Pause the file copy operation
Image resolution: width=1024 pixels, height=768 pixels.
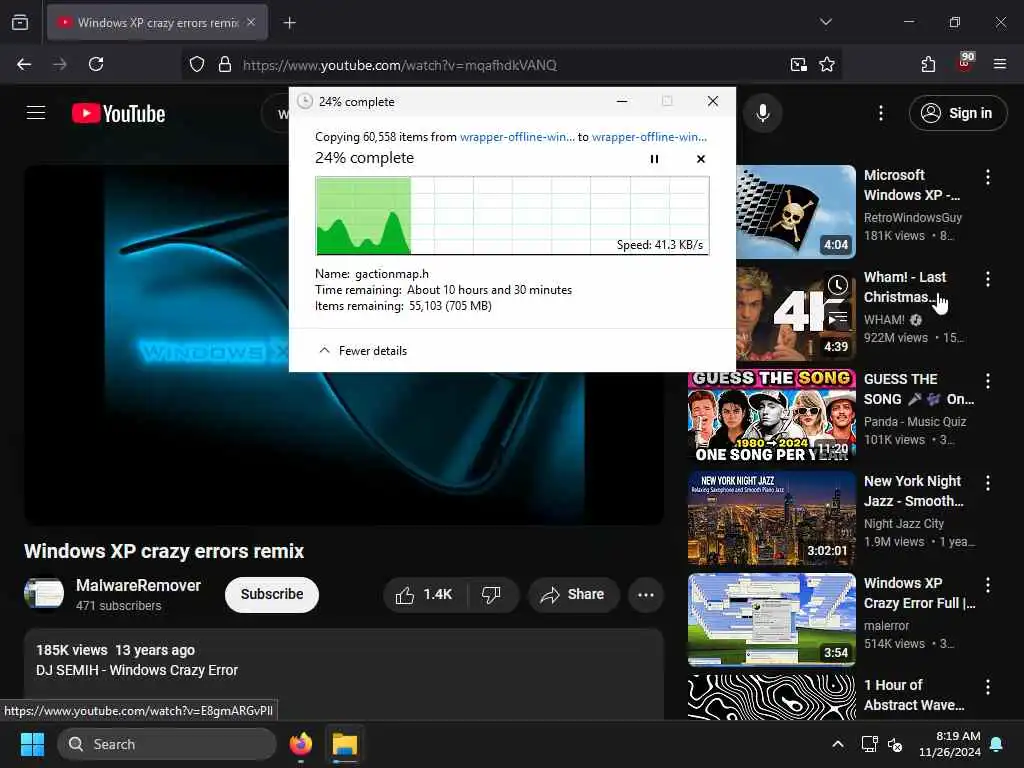pos(654,159)
